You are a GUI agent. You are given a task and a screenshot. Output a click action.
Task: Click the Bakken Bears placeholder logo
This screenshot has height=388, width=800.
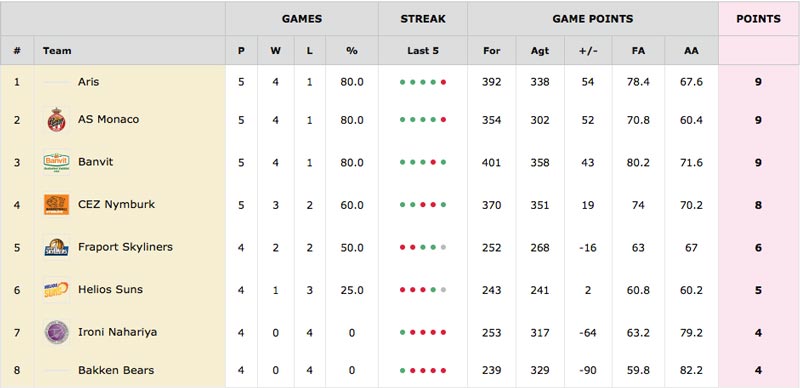click(57, 370)
